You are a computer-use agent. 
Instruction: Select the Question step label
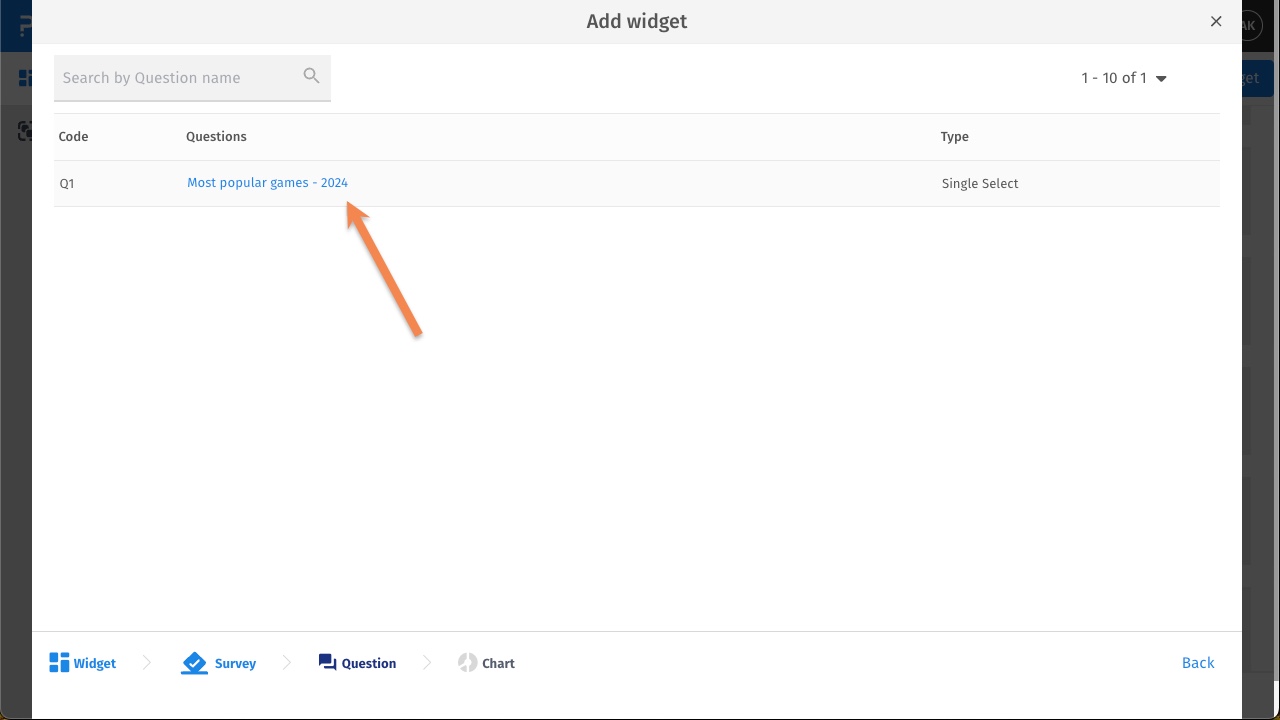click(369, 664)
